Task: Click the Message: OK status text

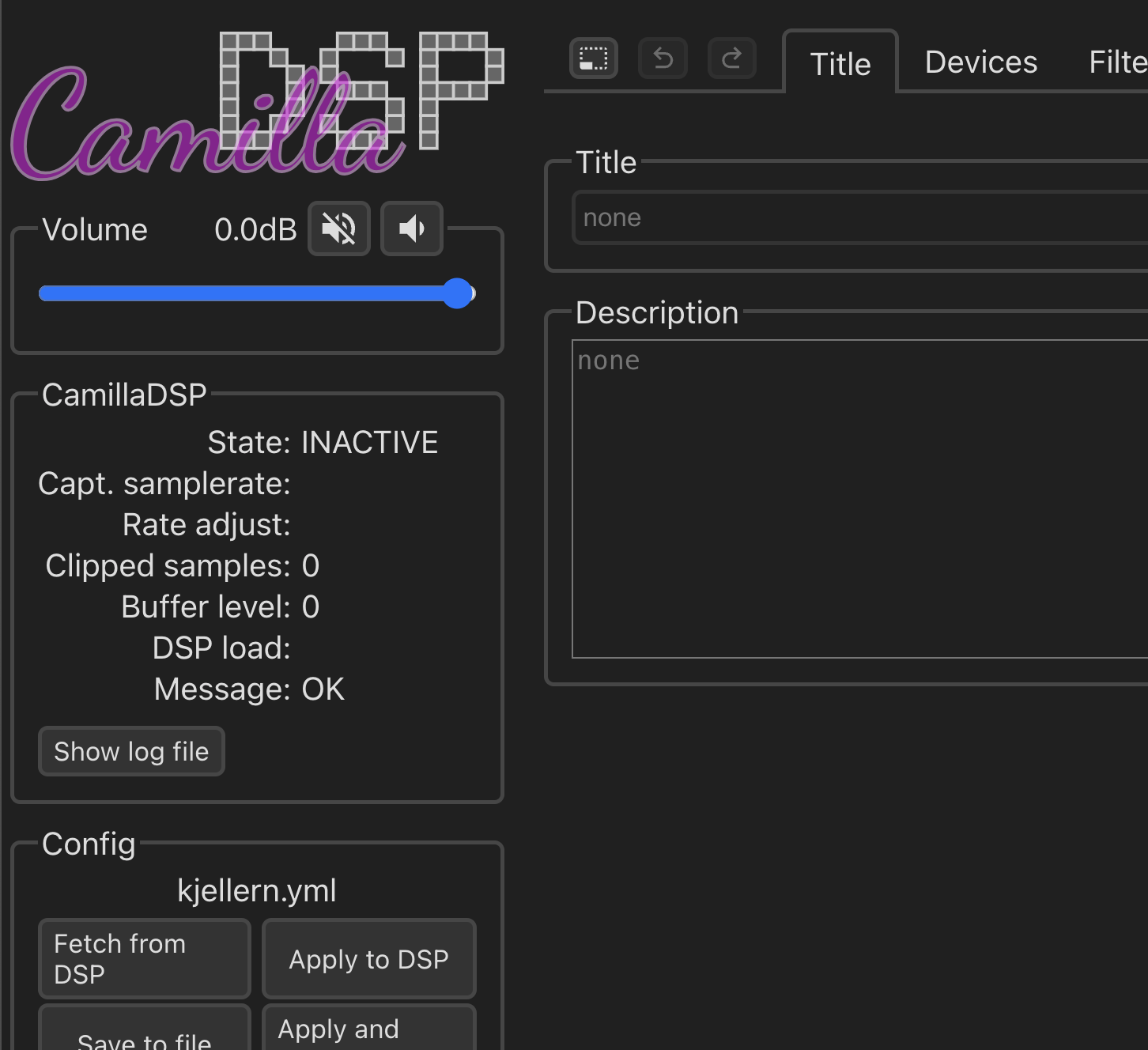Action: [x=249, y=689]
